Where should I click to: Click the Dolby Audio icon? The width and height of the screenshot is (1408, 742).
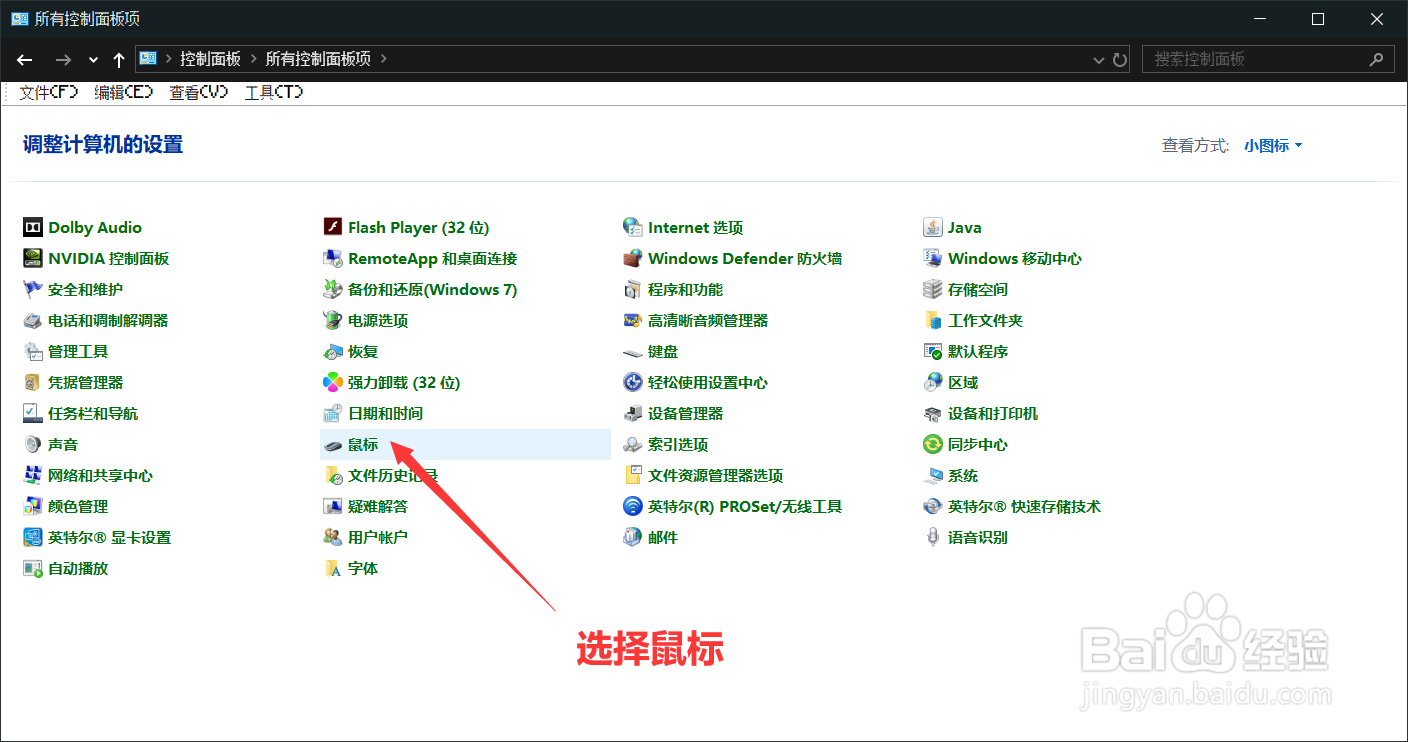tap(33, 227)
